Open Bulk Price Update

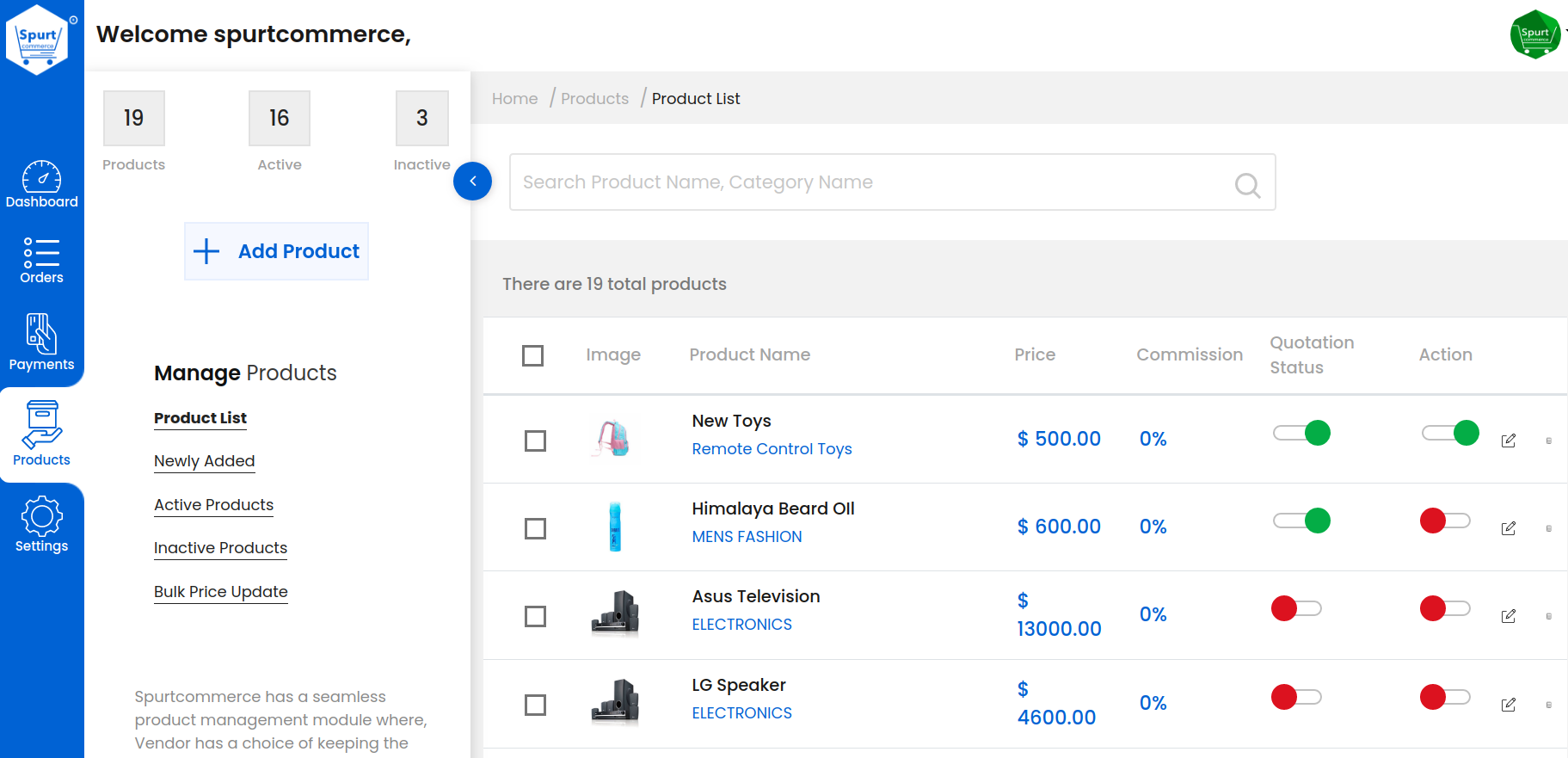coord(221,592)
